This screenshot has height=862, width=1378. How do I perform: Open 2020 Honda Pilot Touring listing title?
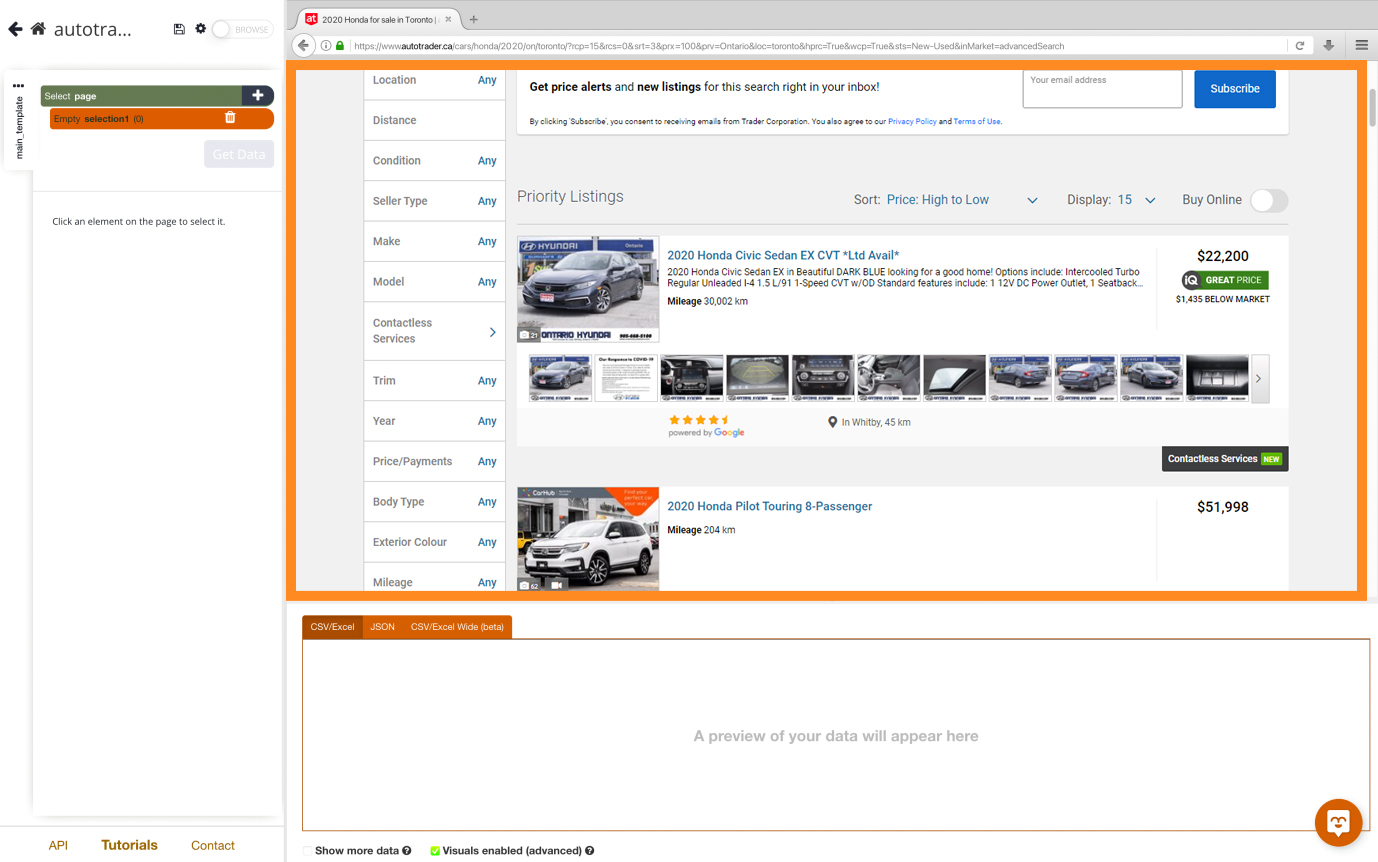[x=769, y=506]
